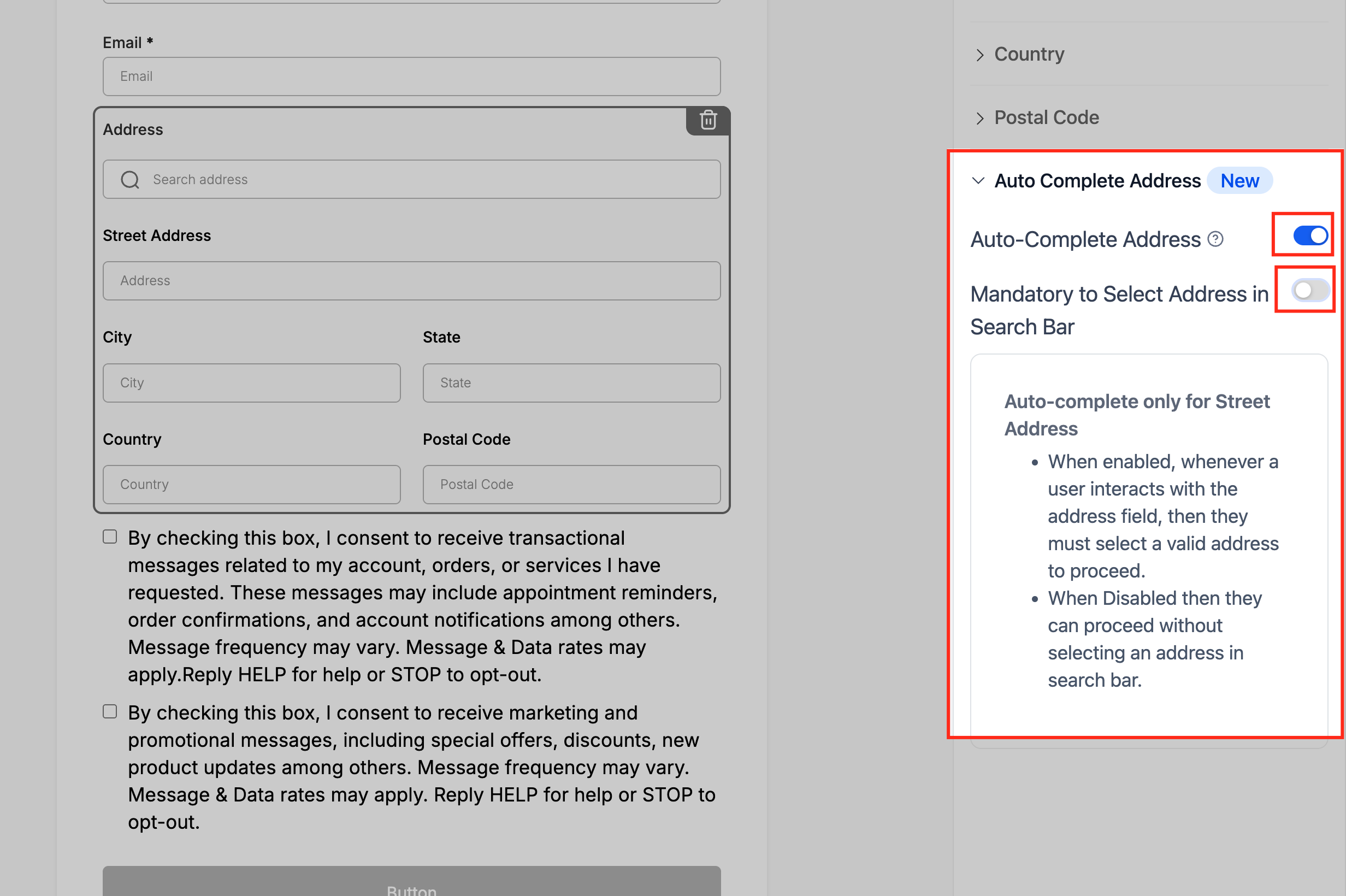
Task: Click the New badge beside Auto Complete Address
Action: click(x=1239, y=181)
